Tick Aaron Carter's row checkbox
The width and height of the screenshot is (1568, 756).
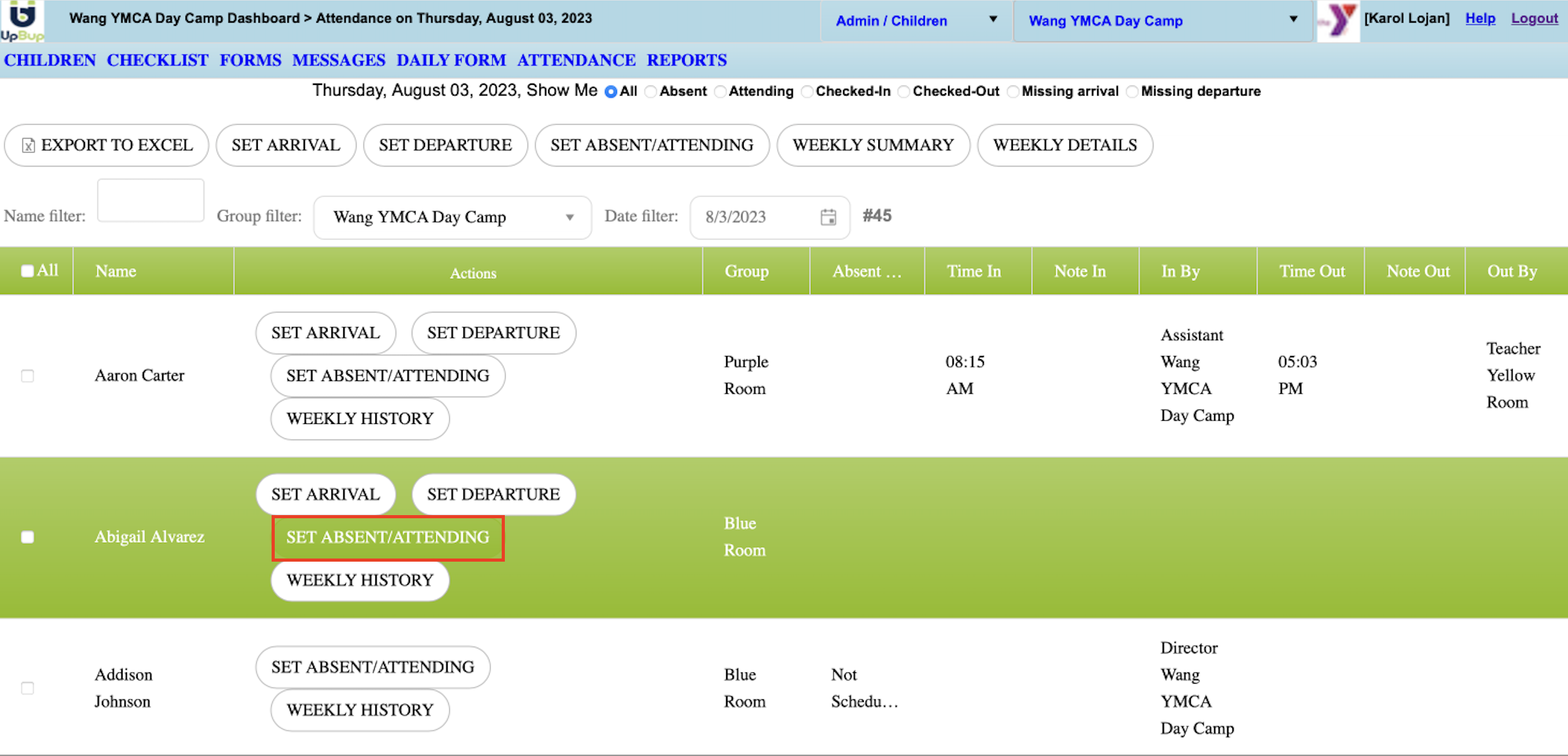coord(28,375)
